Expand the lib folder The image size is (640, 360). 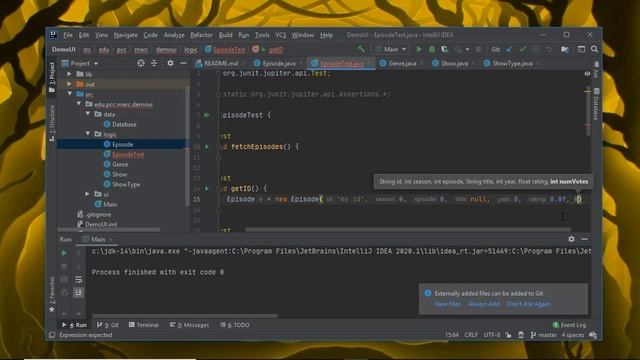(x=69, y=74)
